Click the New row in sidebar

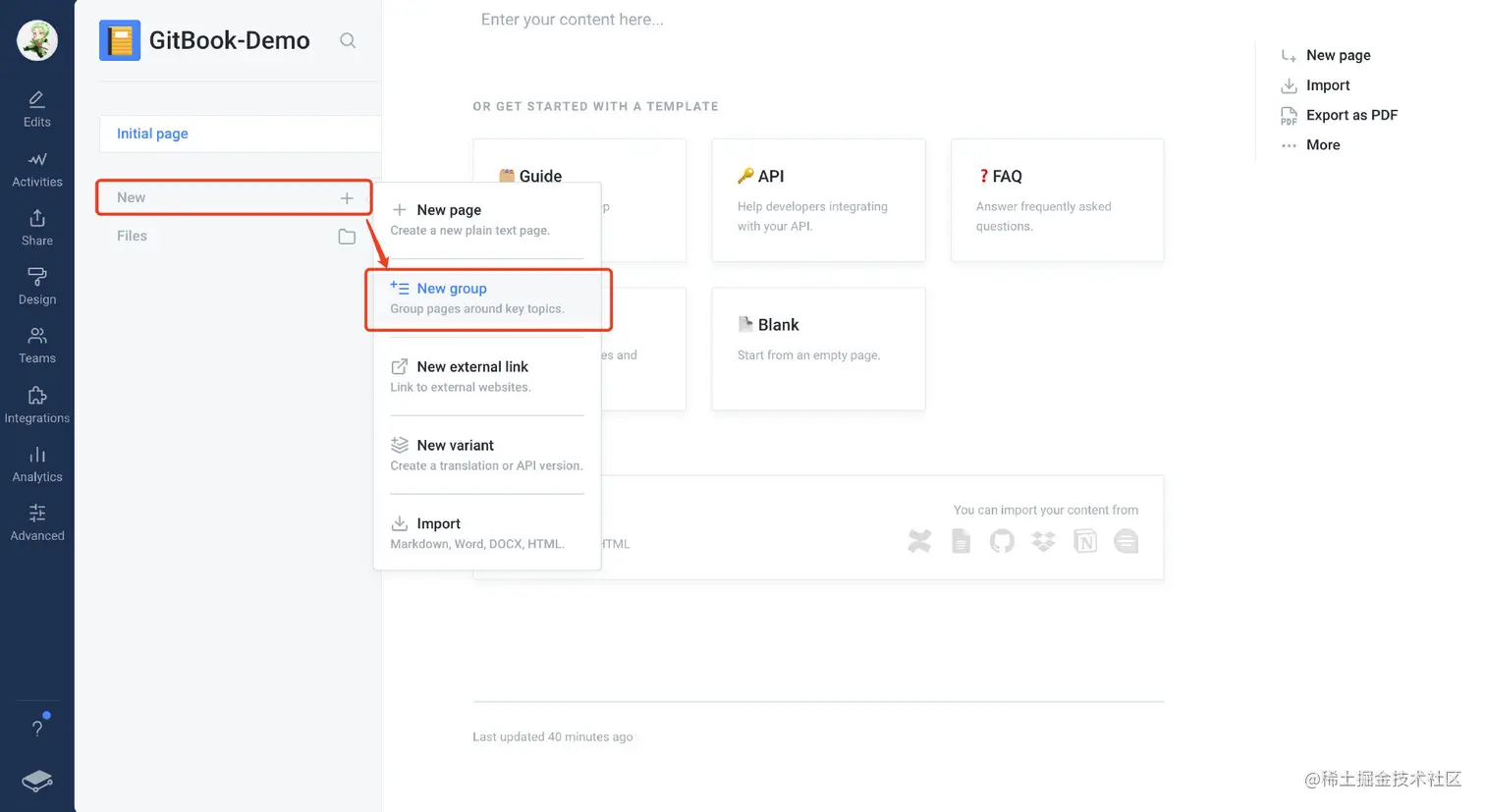pyautogui.click(x=234, y=197)
